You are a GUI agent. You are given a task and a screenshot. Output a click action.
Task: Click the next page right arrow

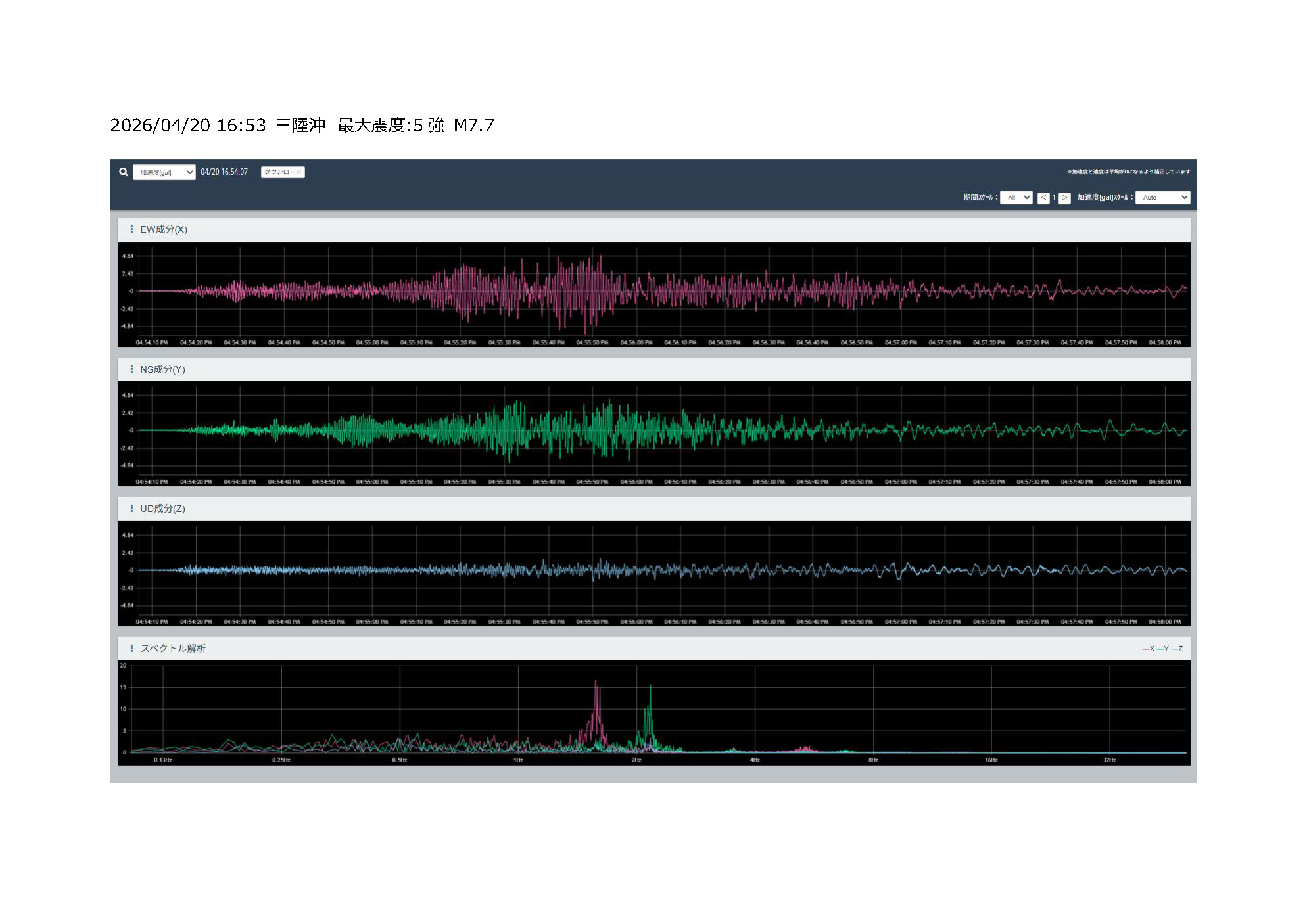1064,198
